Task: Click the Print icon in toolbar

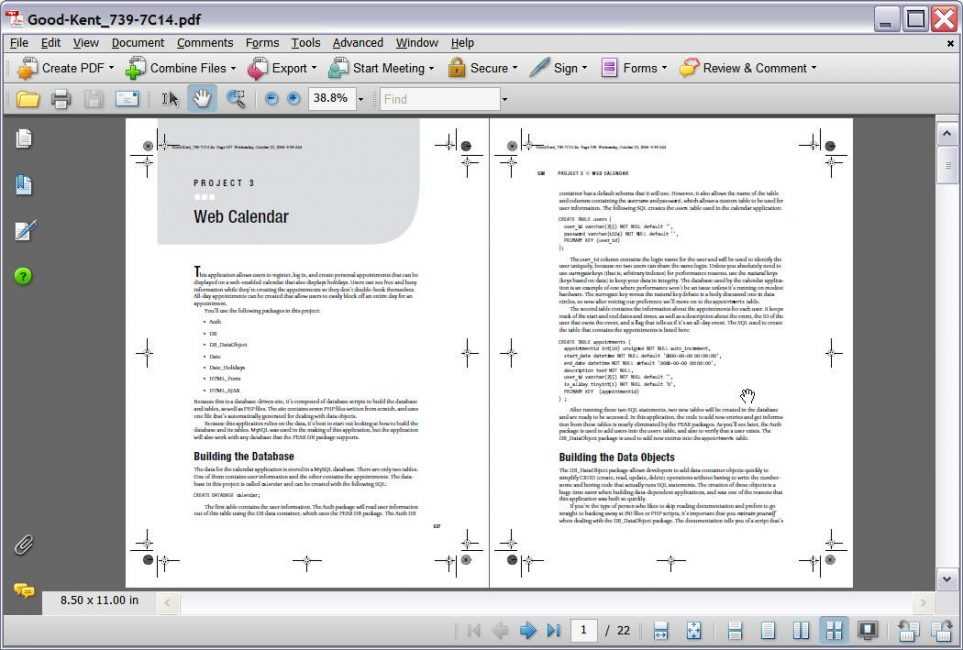Action: tap(61, 98)
